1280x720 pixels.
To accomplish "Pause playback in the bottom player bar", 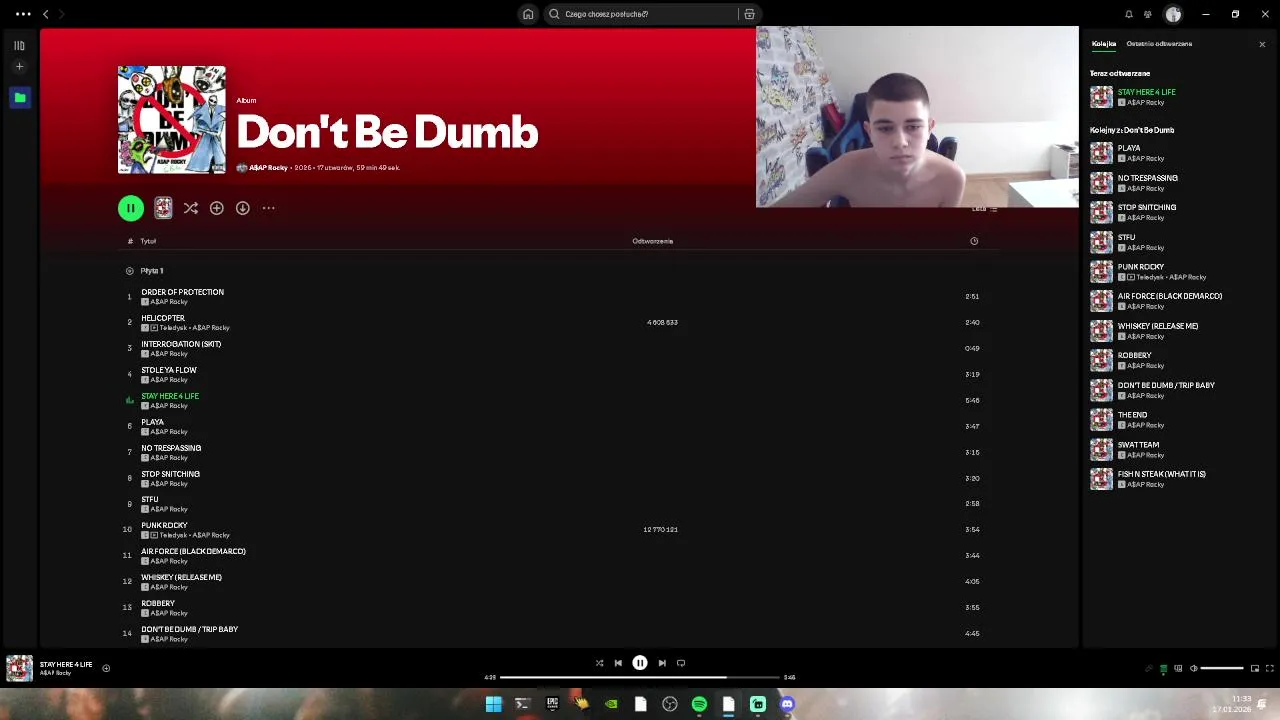I will tap(640, 663).
